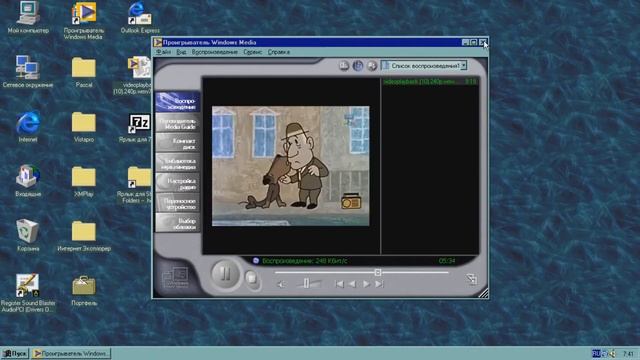Select the Pascal folder
Screen dimensions: 640x360
[84, 72]
